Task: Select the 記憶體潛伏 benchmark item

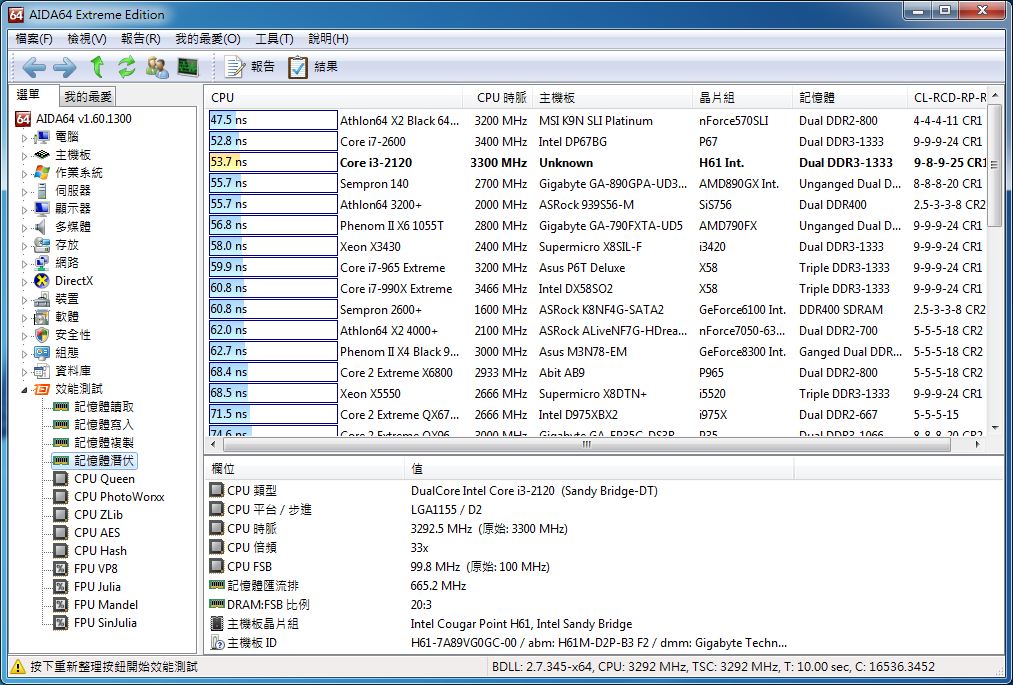Action: coord(95,461)
